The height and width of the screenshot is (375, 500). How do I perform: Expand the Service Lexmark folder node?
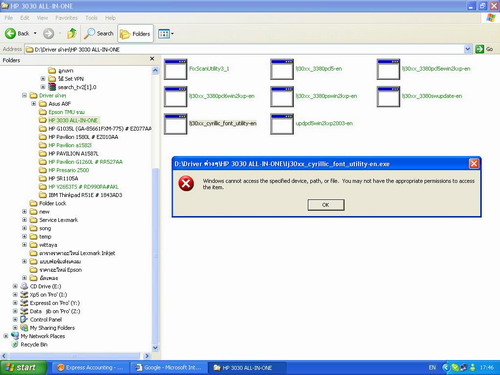24,220
